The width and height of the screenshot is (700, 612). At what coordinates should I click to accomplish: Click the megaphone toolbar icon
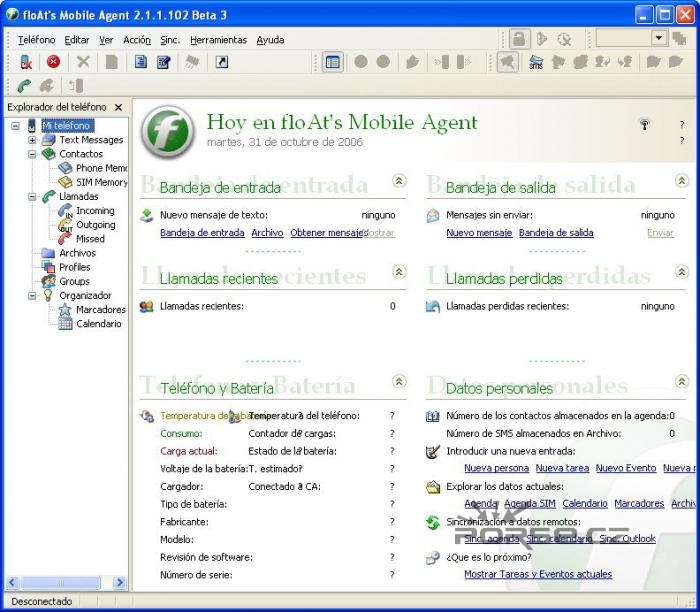(x=508, y=62)
